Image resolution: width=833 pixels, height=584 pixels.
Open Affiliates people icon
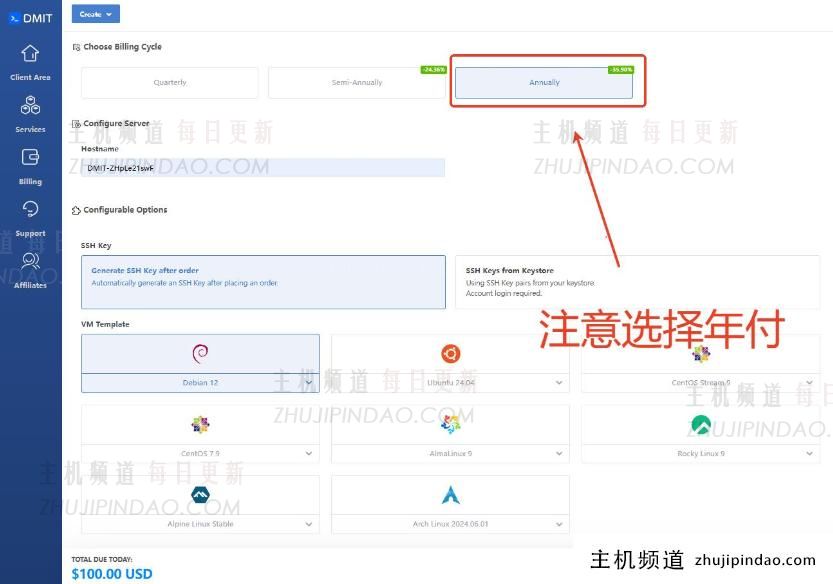30,261
